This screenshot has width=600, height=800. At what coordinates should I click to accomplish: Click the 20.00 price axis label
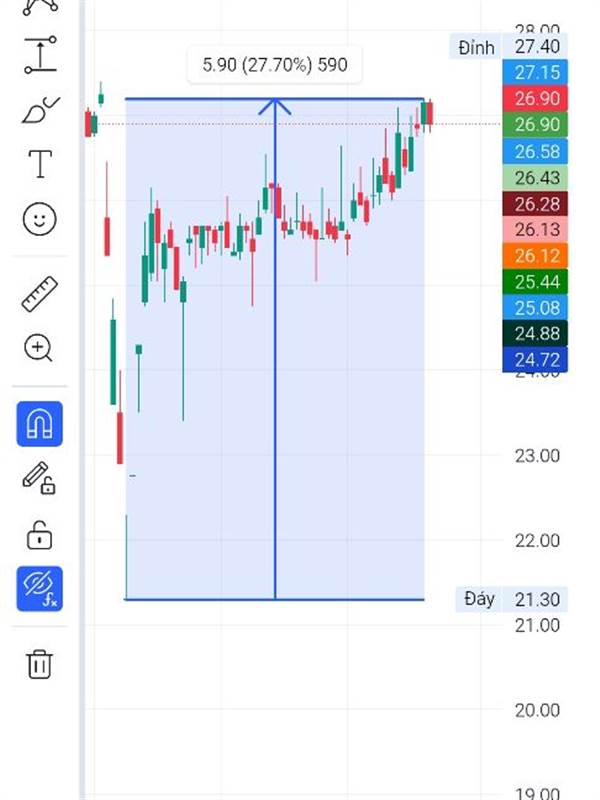(537, 710)
